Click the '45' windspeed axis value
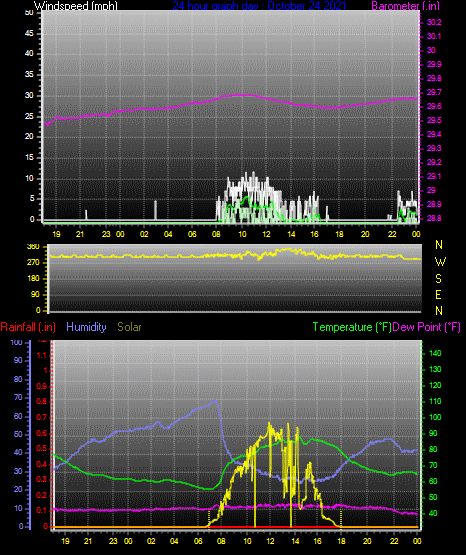Viewport: 466px width, 555px height. tap(29, 34)
